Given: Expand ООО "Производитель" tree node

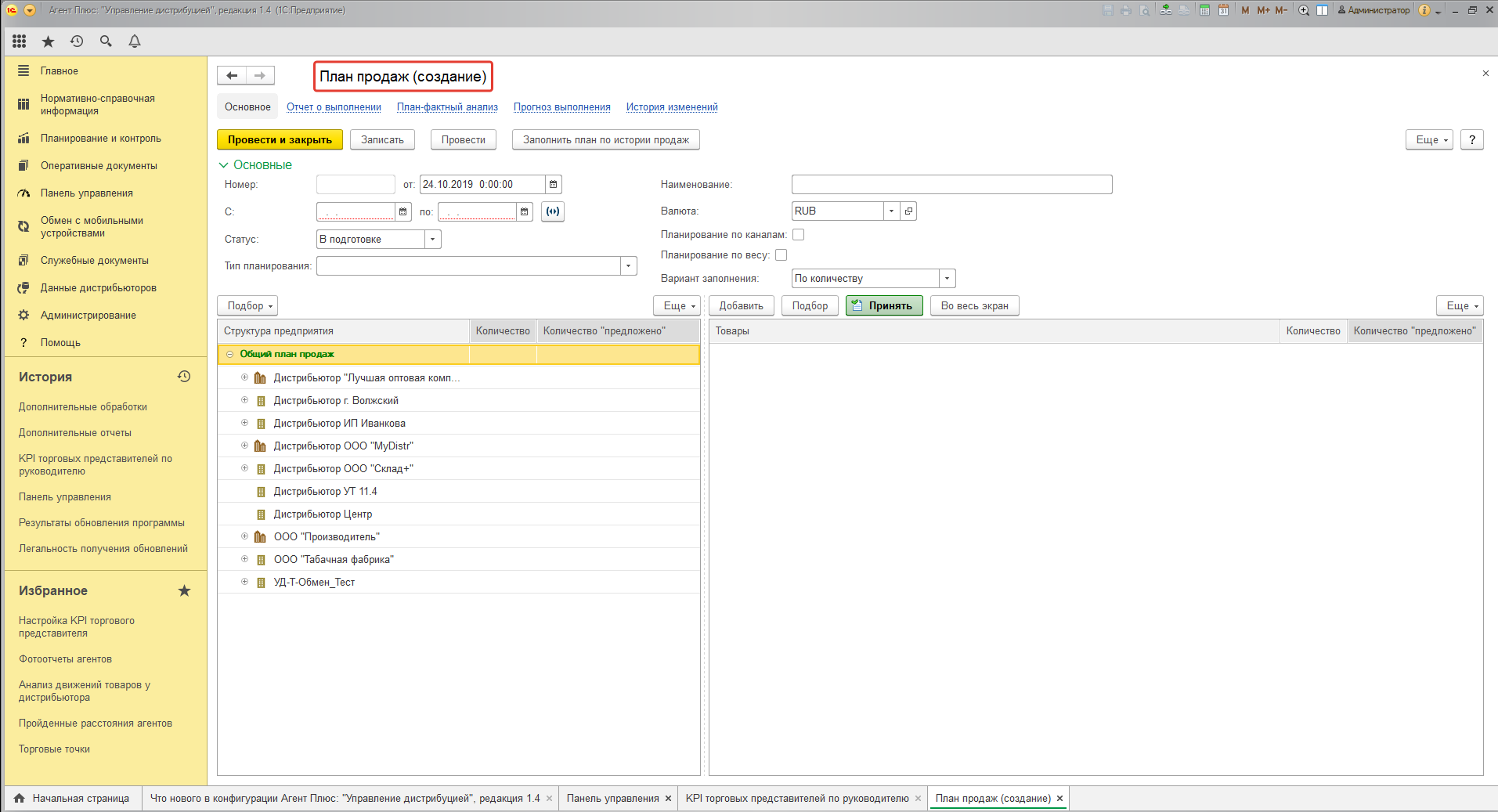Looking at the screenshot, I should pyautogui.click(x=244, y=536).
